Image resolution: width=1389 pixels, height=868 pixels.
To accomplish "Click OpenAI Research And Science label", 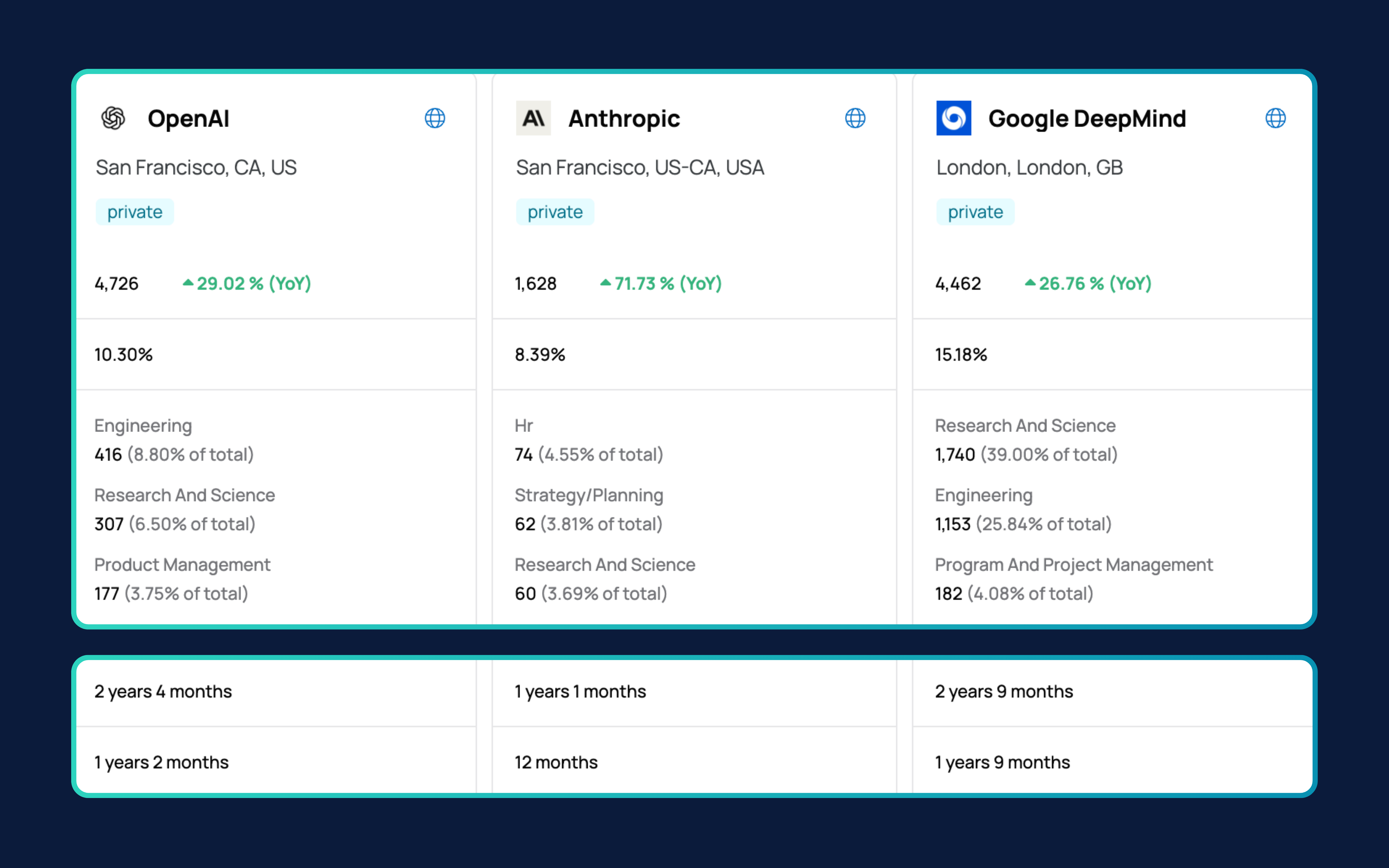I will click(185, 495).
